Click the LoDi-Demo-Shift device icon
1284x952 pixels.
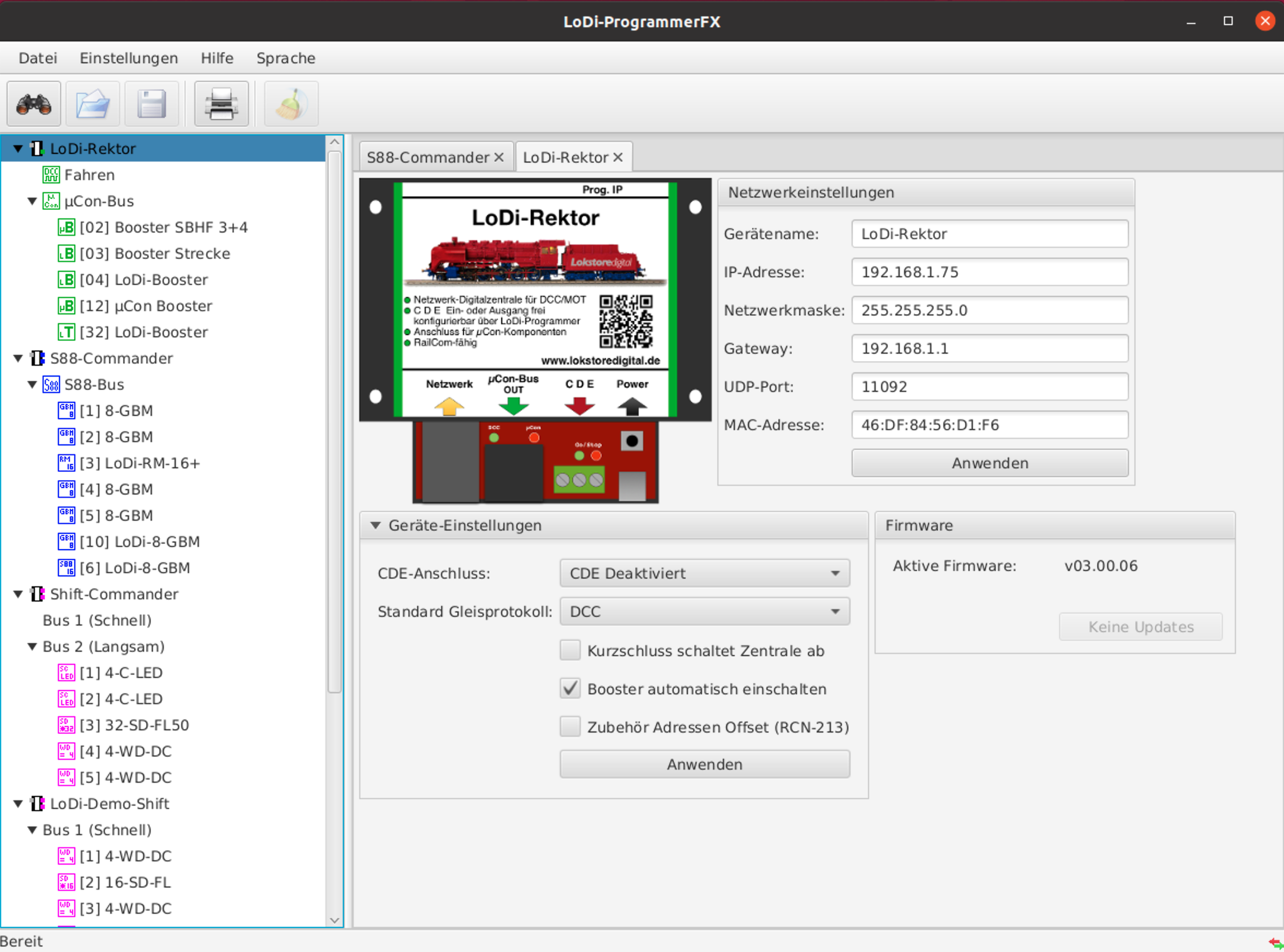click(38, 804)
